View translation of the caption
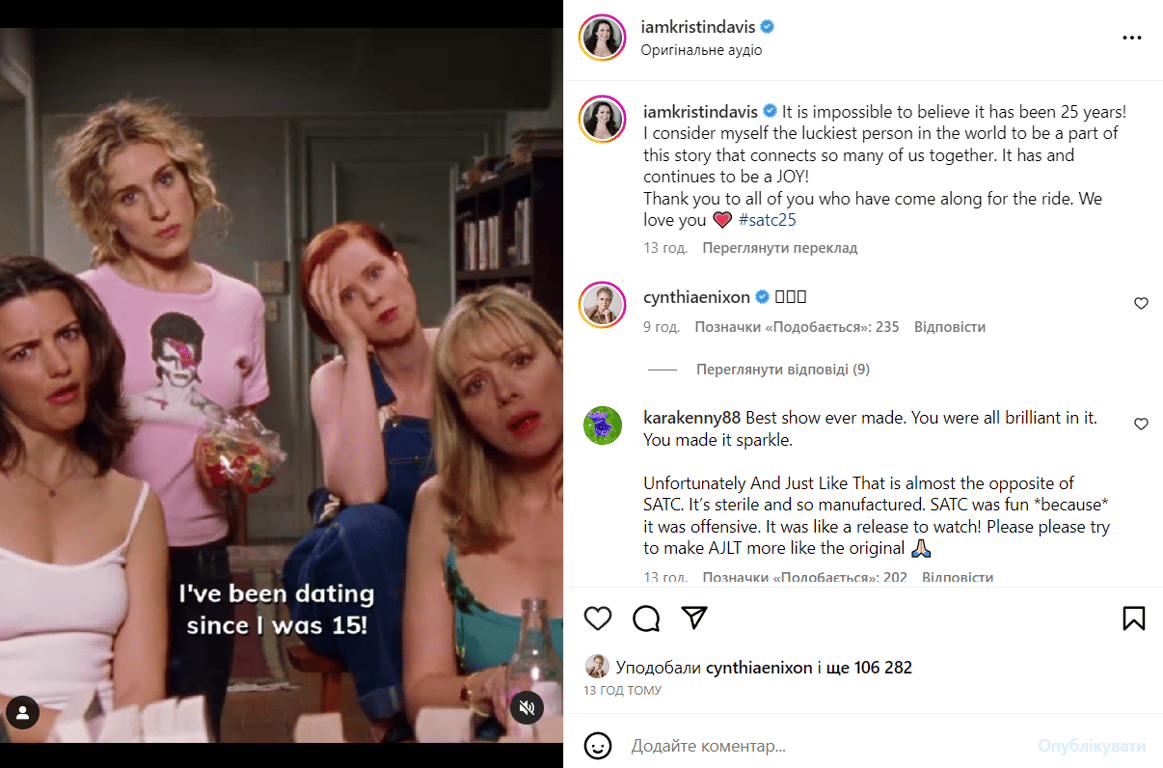This screenshot has height=768, width=1163. click(x=780, y=248)
